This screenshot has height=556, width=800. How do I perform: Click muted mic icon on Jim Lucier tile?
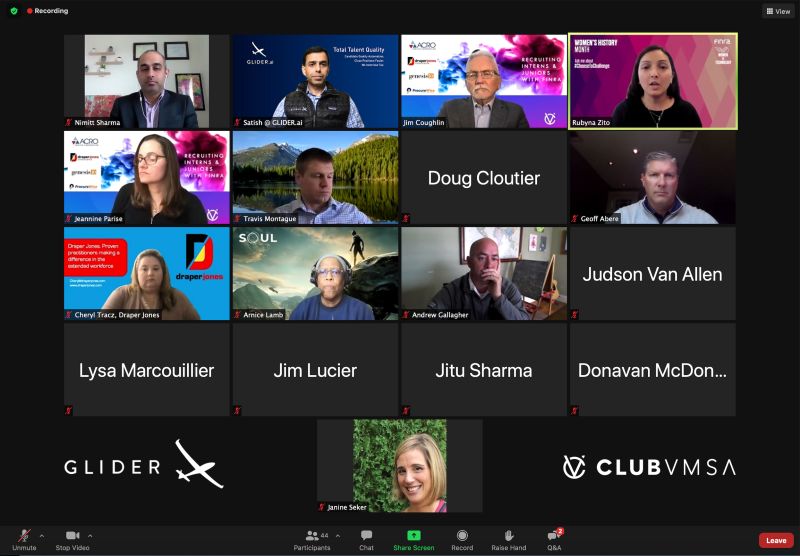pos(237,411)
